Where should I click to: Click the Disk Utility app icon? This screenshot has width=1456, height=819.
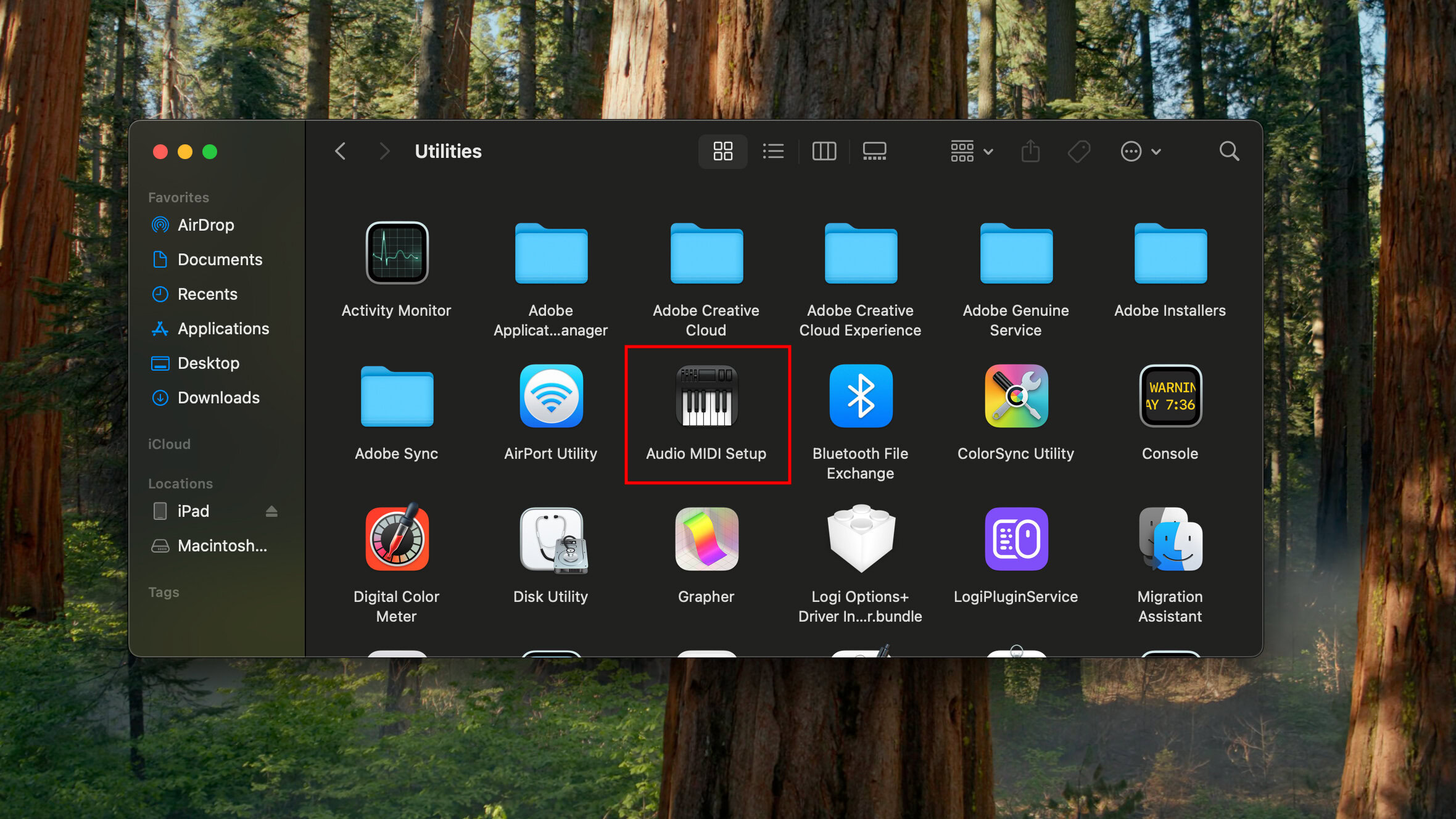pyautogui.click(x=551, y=540)
